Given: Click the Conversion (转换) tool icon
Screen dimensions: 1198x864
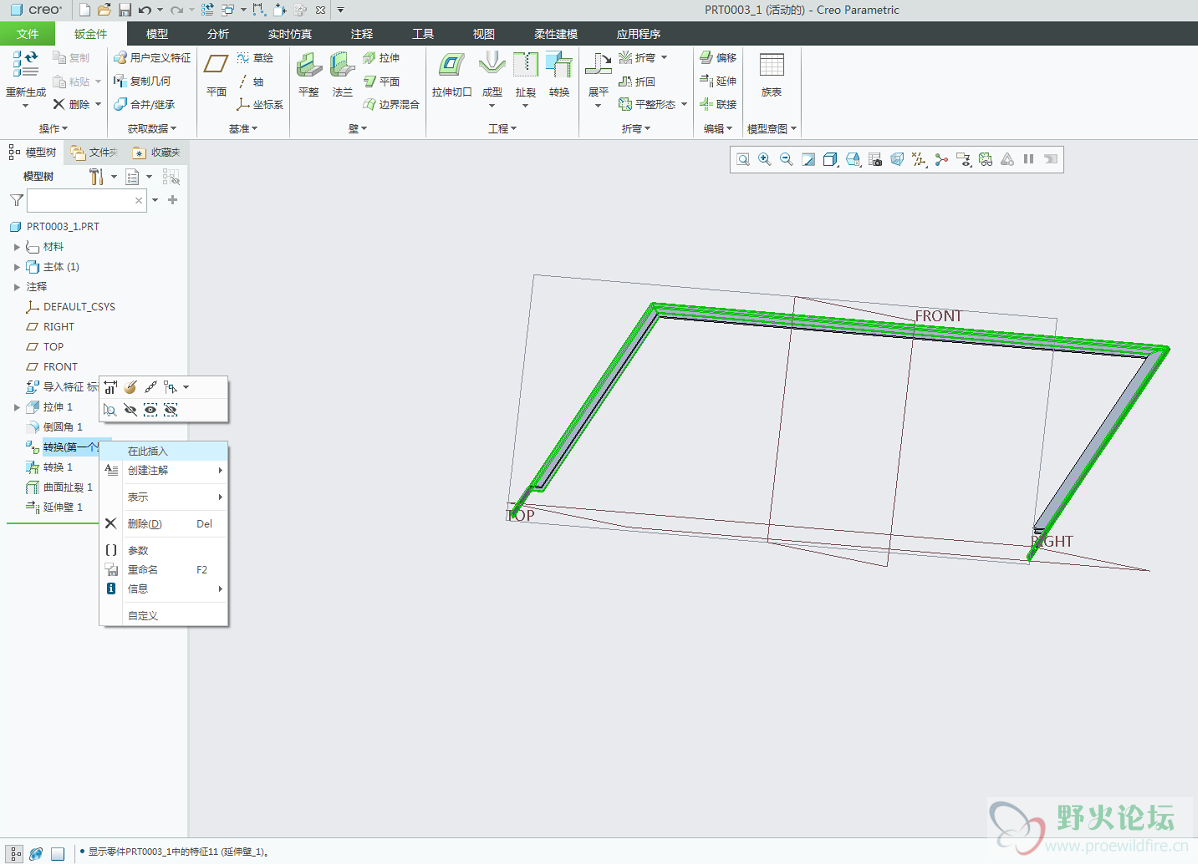Looking at the screenshot, I should pyautogui.click(x=559, y=64).
